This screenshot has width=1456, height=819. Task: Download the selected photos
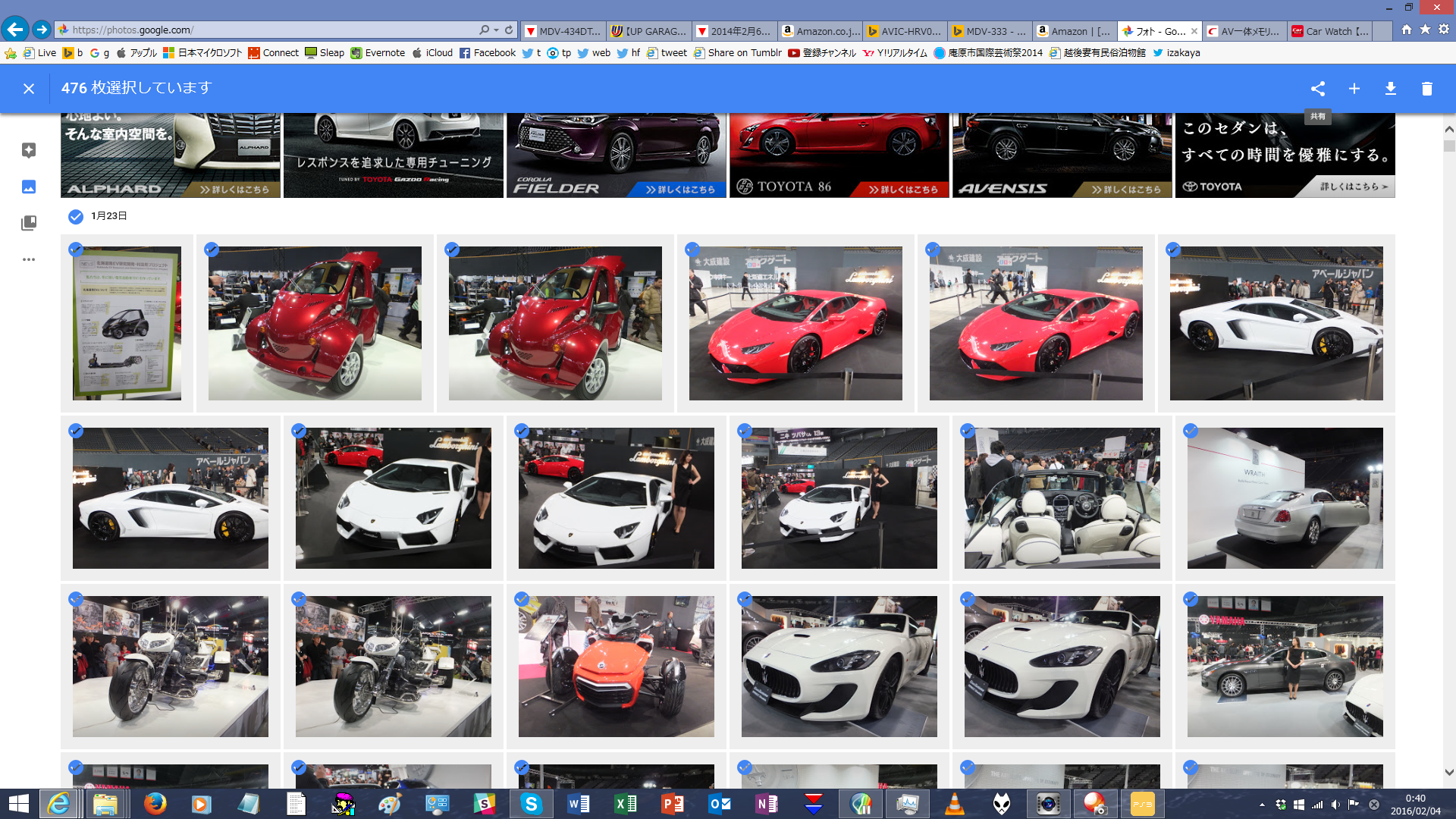tap(1391, 89)
